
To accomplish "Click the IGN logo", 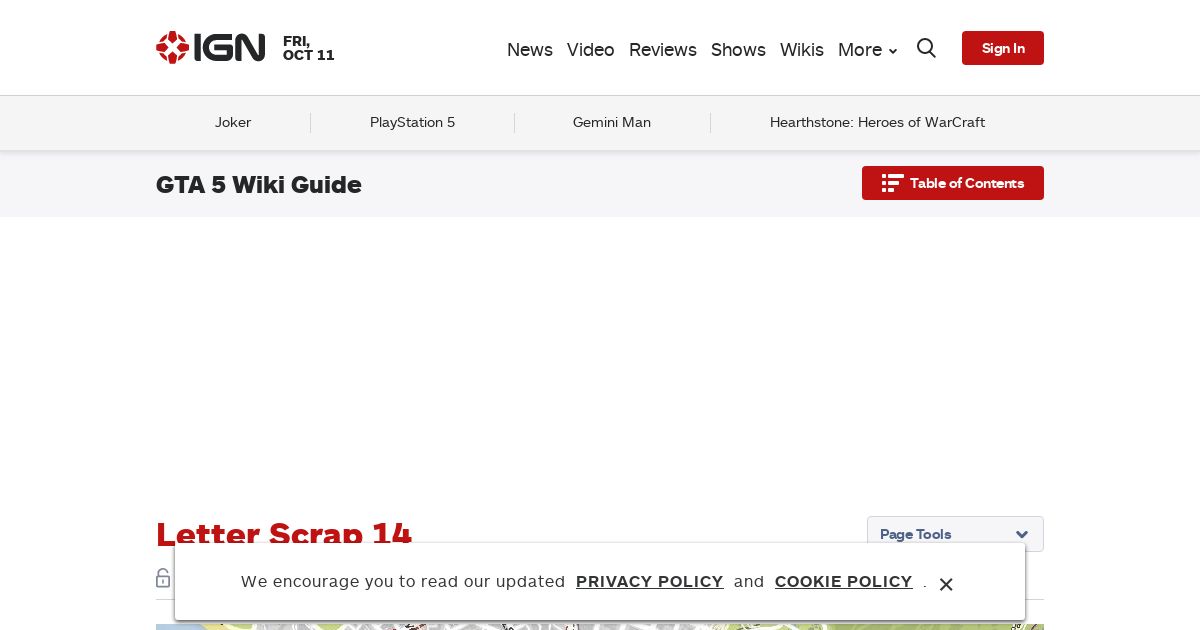I will click(x=211, y=48).
